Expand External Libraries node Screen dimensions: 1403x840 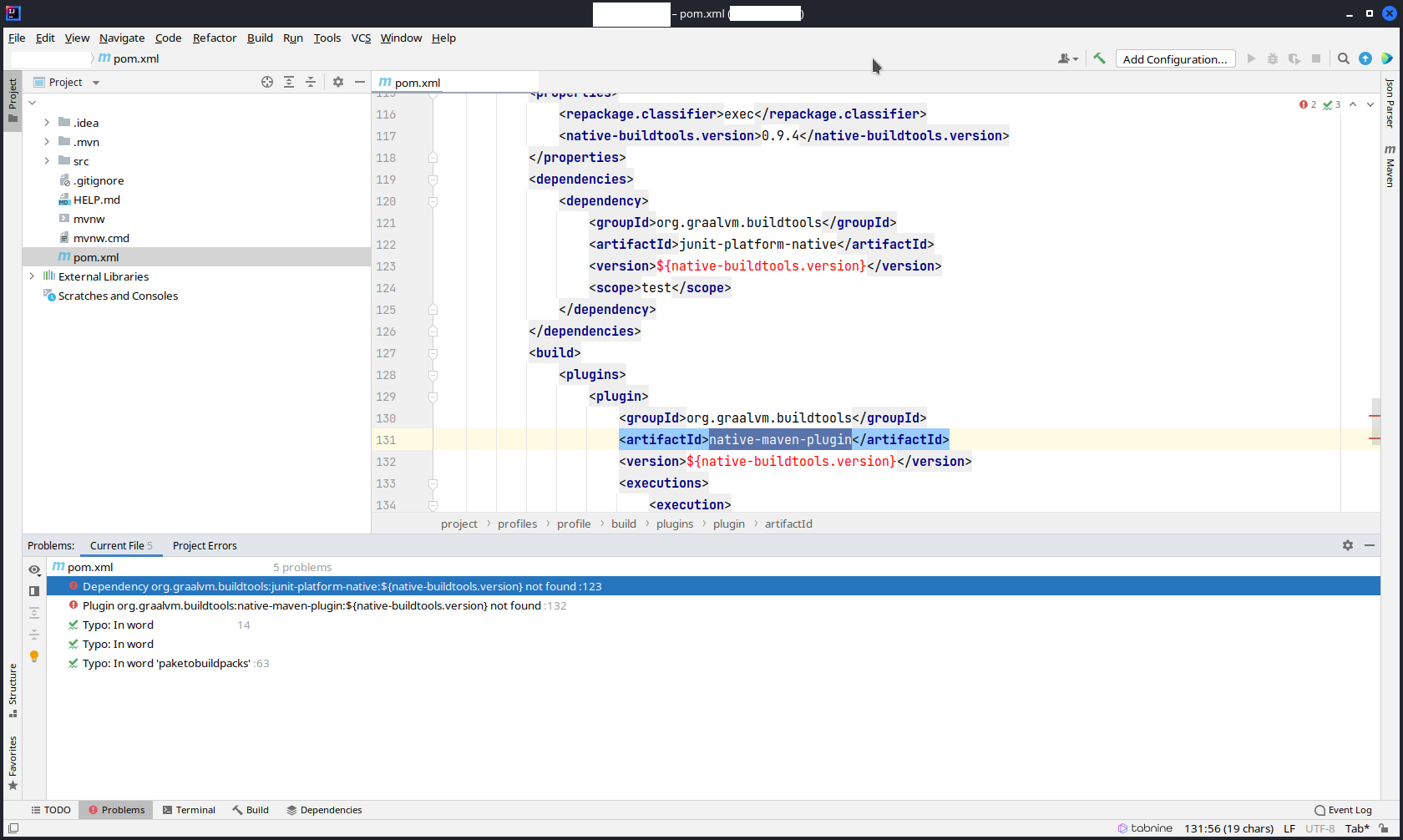pos(32,276)
